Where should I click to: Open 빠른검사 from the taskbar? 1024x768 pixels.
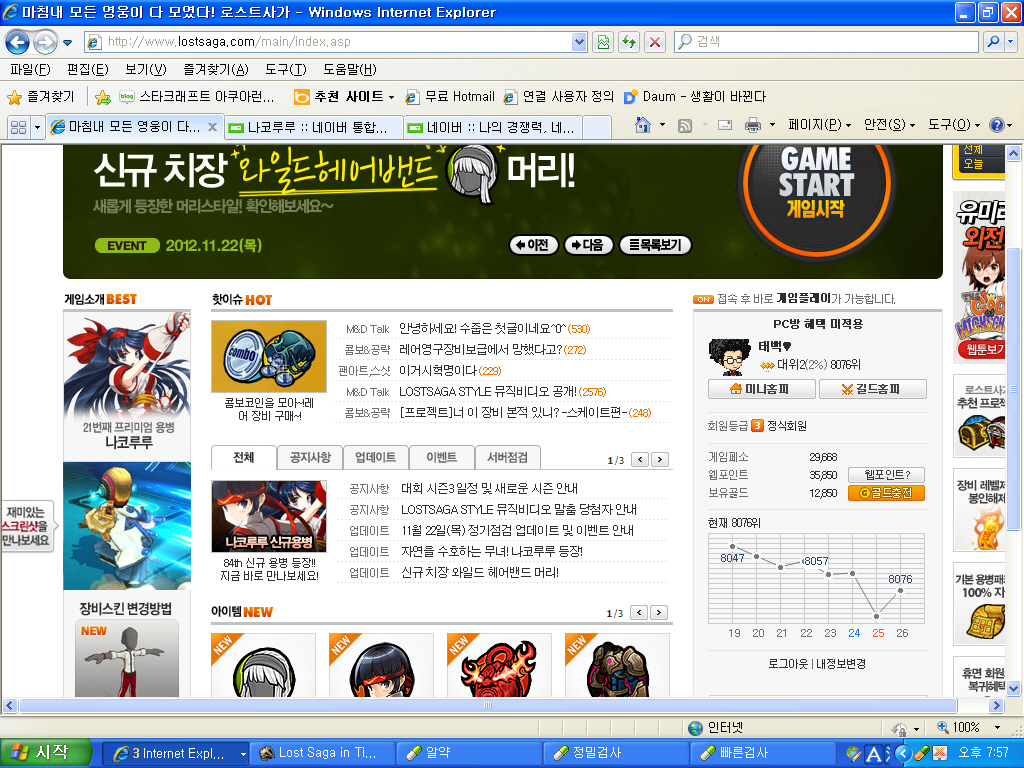tap(765, 753)
